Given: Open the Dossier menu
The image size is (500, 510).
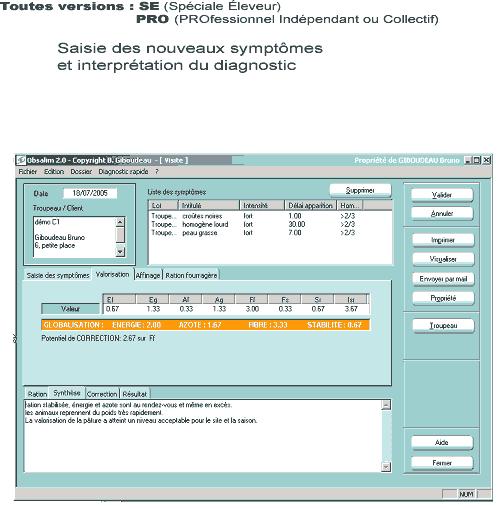Looking at the screenshot, I should tap(81, 172).
